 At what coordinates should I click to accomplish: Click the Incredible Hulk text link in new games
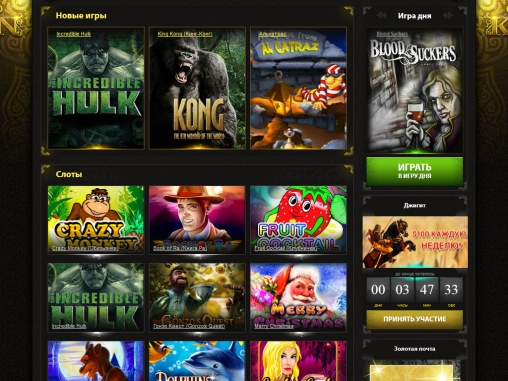[x=74, y=34]
